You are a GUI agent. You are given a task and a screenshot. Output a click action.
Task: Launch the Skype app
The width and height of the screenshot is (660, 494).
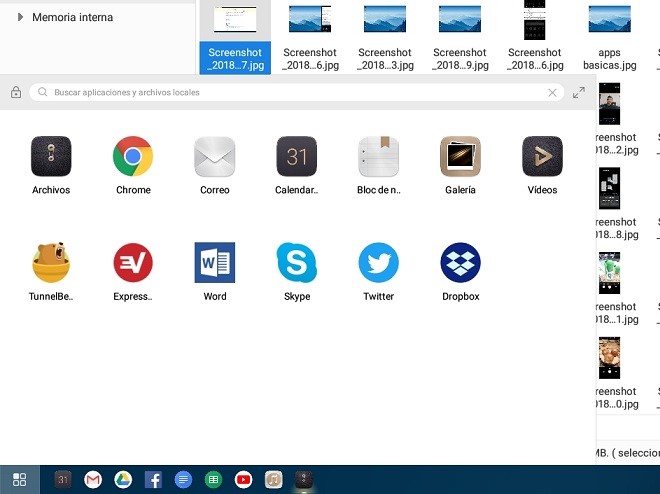point(297,263)
